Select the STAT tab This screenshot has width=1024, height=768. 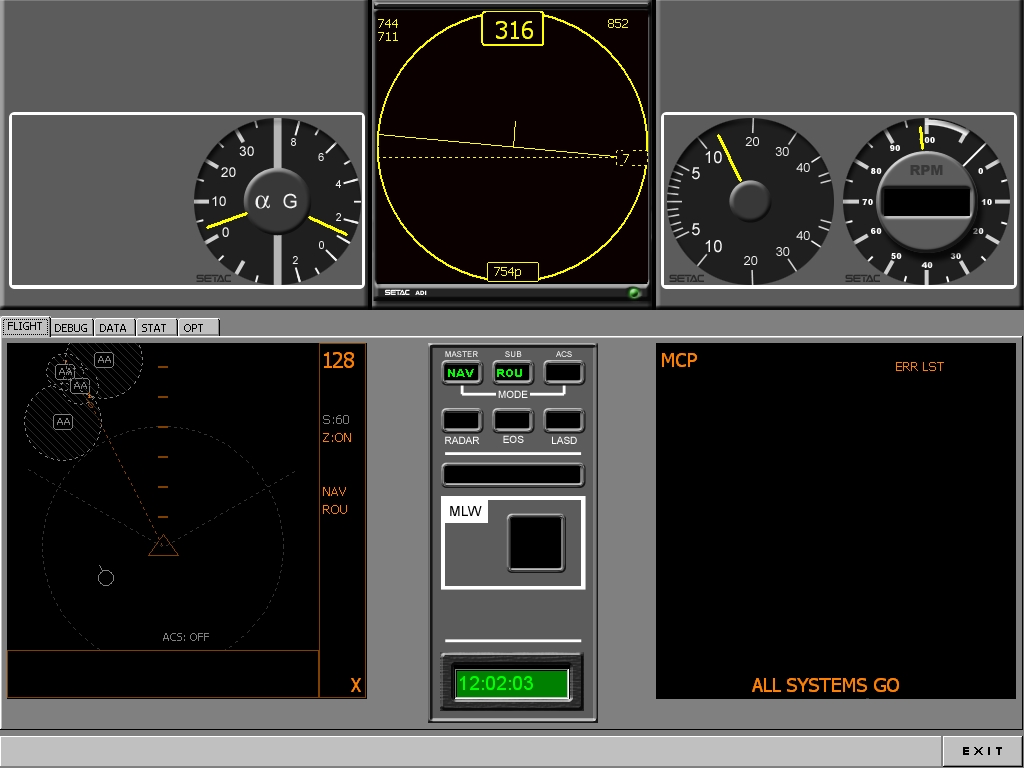pyautogui.click(x=154, y=327)
